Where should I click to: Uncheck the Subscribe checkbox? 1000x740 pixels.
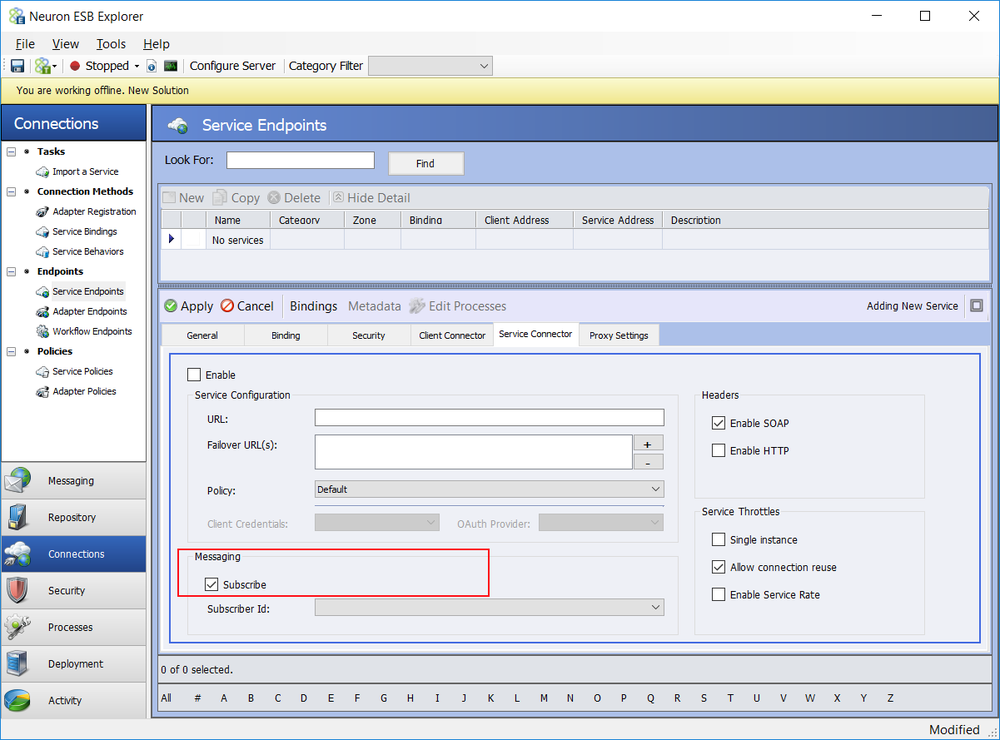click(212, 584)
